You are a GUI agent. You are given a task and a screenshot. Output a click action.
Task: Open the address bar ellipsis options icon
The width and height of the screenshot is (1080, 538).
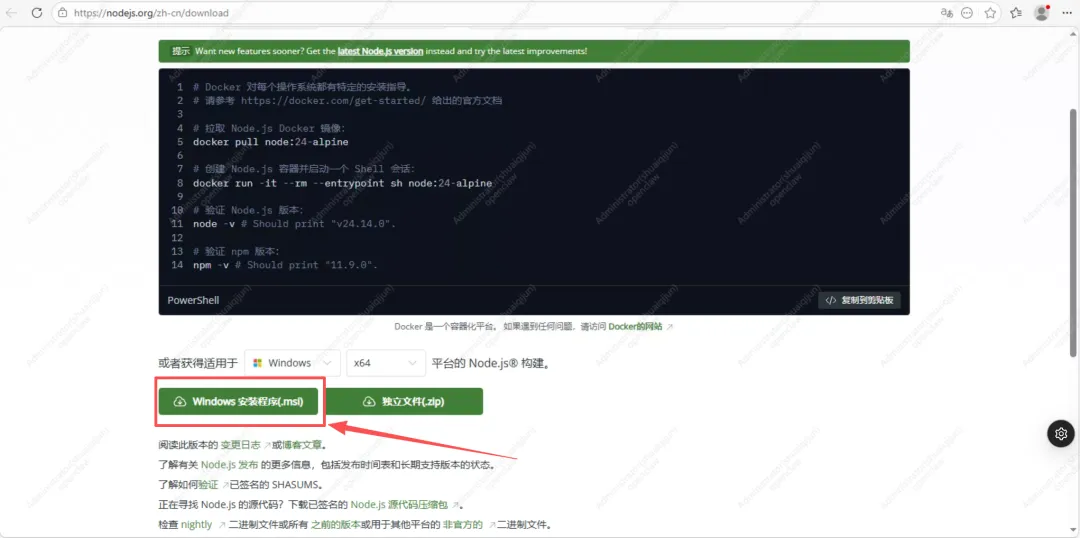pyautogui.click(x=967, y=12)
